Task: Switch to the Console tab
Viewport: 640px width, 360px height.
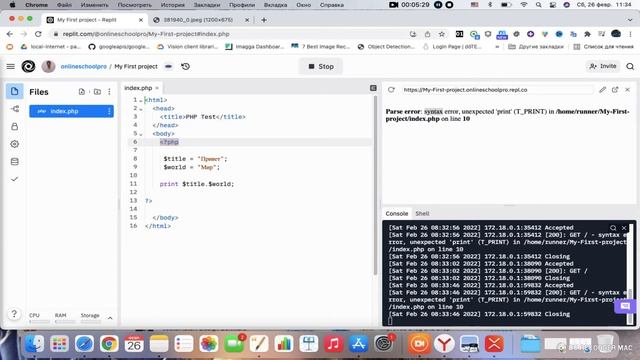Action: click(397, 213)
